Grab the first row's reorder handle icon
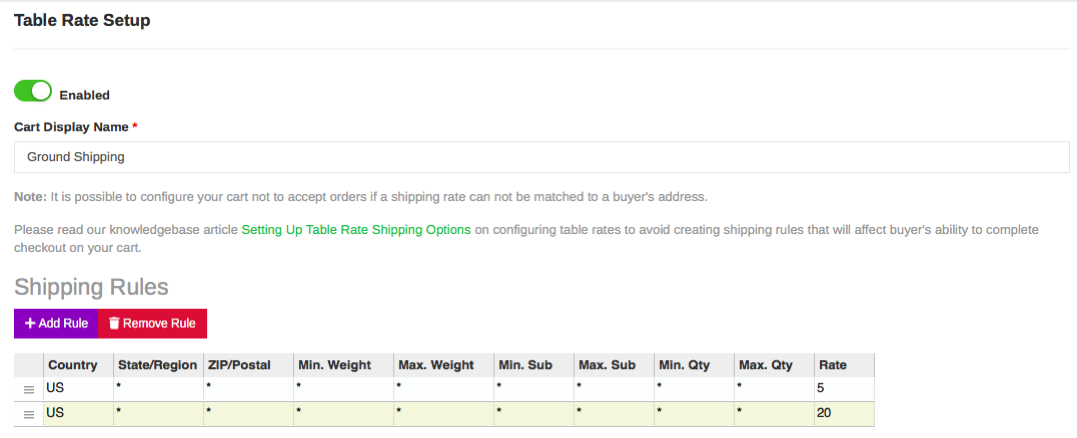1077x438 pixels. click(x=29, y=389)
